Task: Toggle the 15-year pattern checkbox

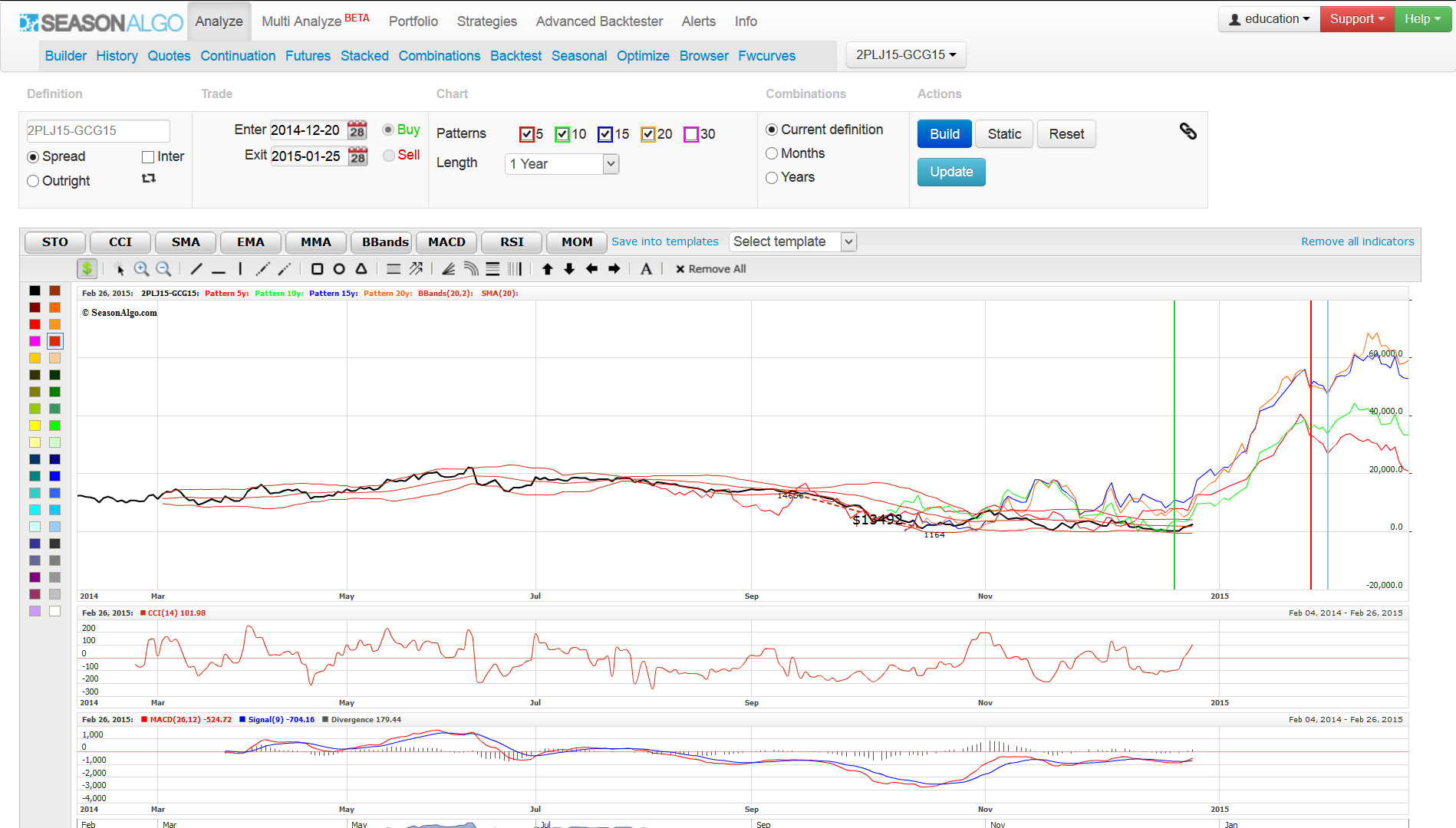Action: [x=605, y=134]
